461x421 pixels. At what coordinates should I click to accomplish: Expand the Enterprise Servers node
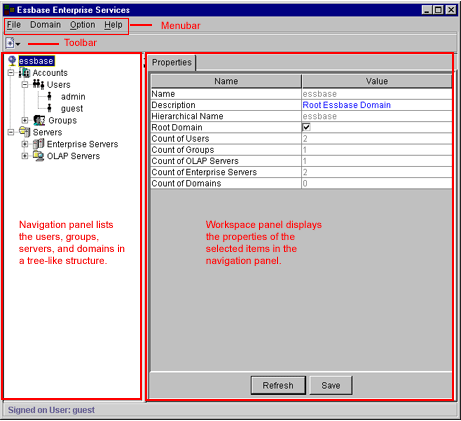click(25, 144)
